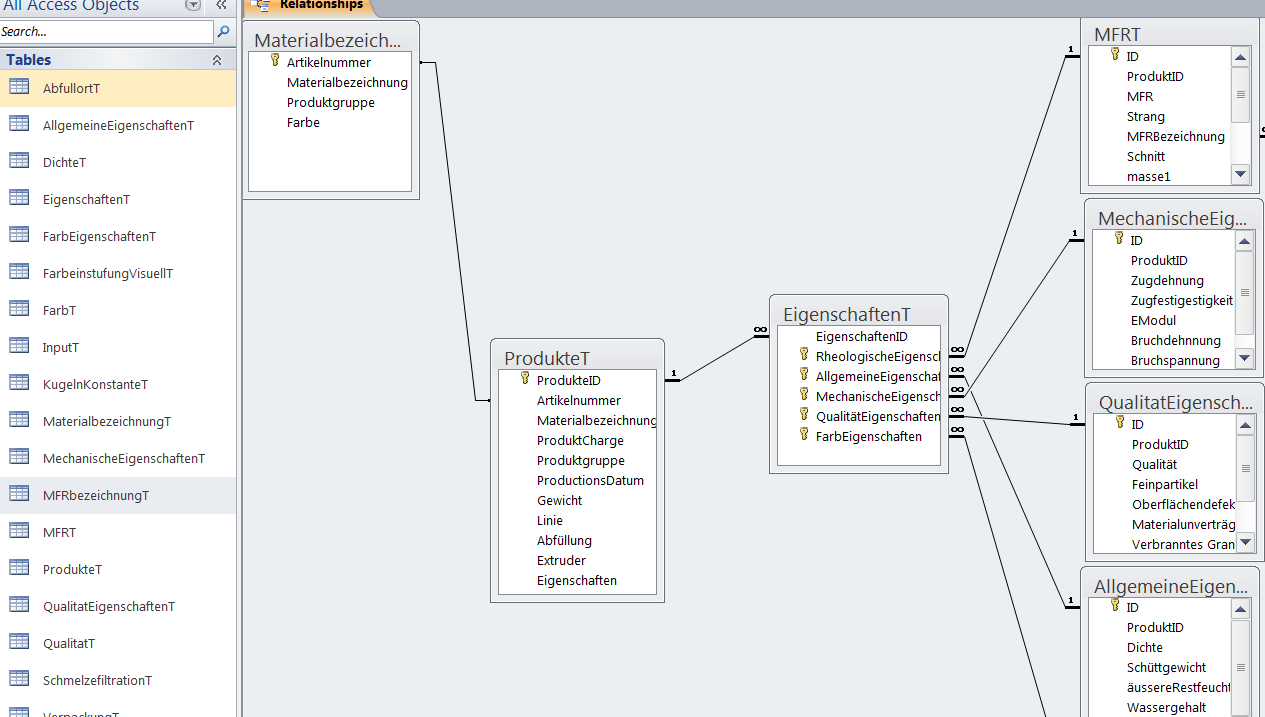The width and height of the screenshot is (1265, 717).
Task: Click the MFRT field list scrollbar thumb
Action: pyautogui.click(x=1241, y=94)
